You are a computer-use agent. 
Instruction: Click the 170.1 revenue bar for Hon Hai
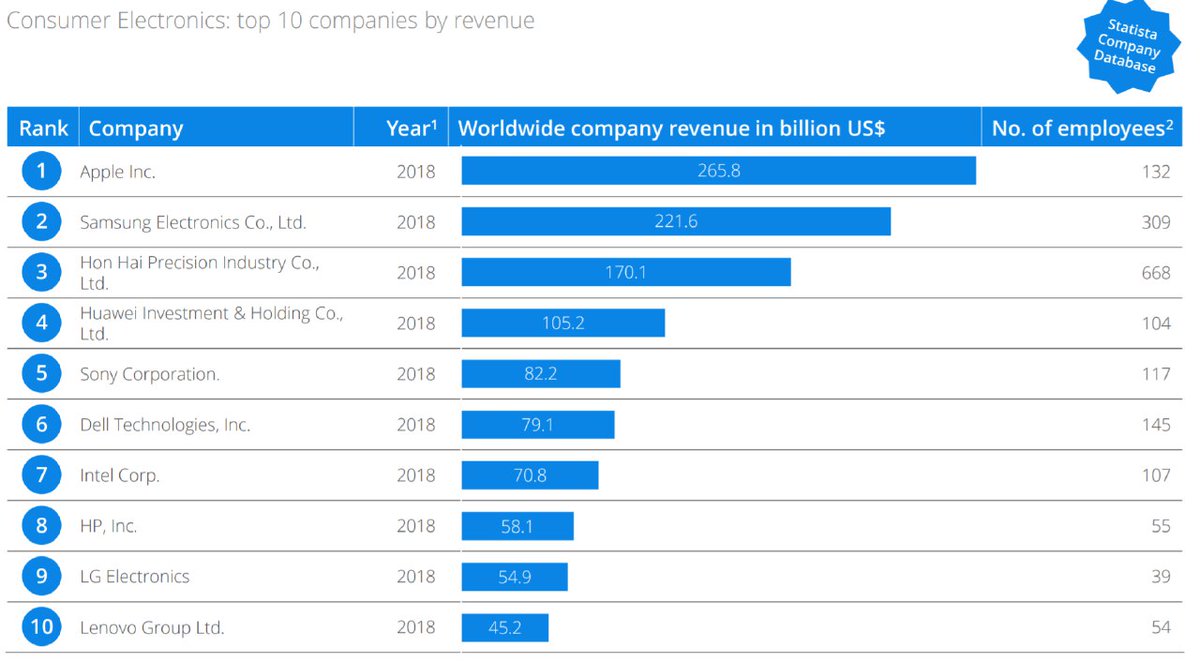pyautogui.click(x=626, y=272)
